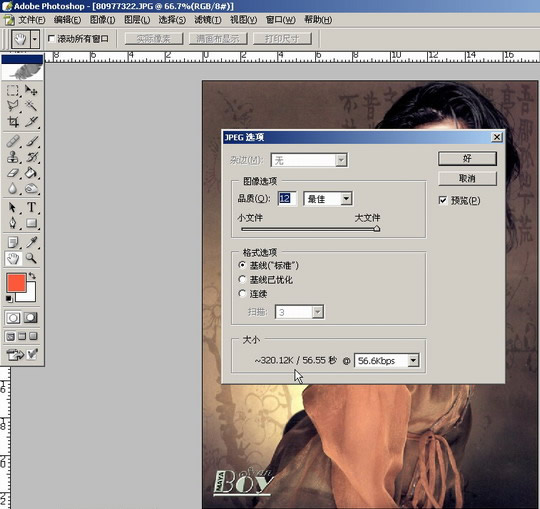This screenshot has height=509, width=540.
Task: Select 基线已优化 radio option
Action: click(242, 279)
